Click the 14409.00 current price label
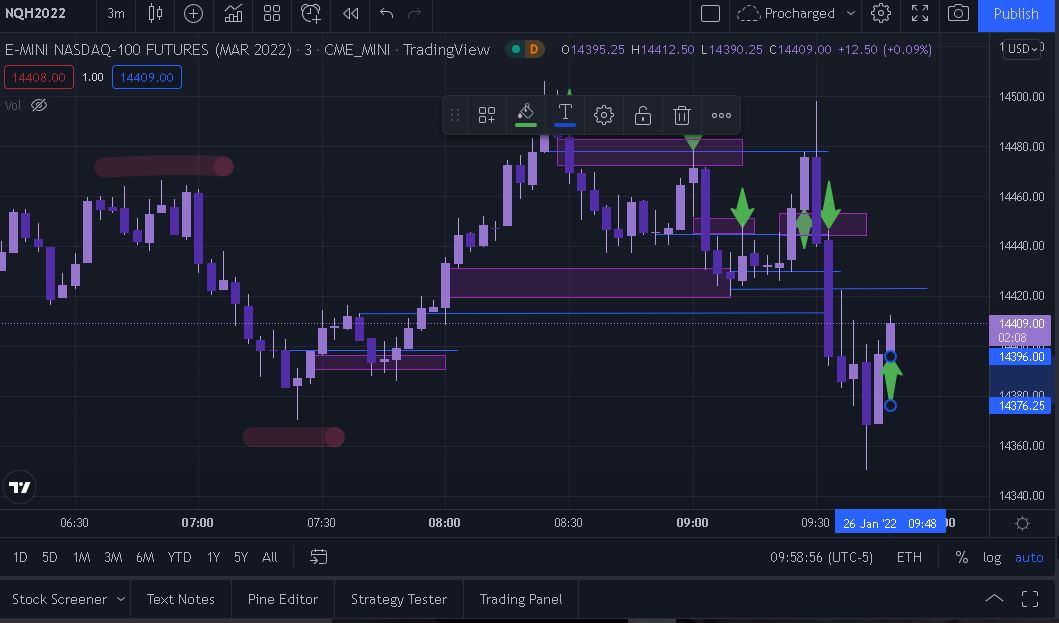The height and width of the screenshot is (623, 1059). pos(1021,330)
